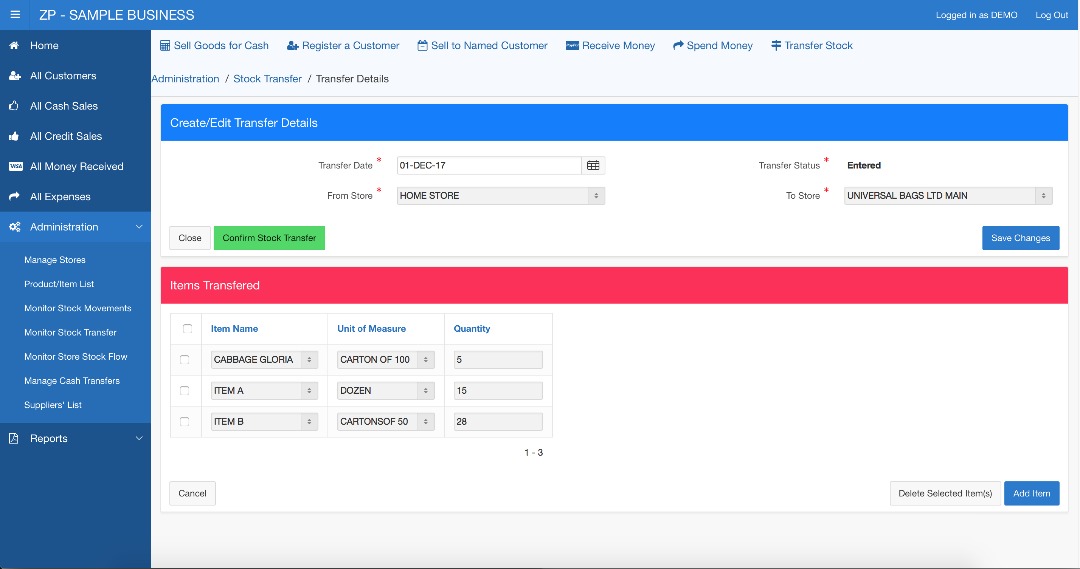This screenshot has width=1080, height=569.
Task: Check the CABBAGE GLORIA row checkbox
Action: pos(185,360)
